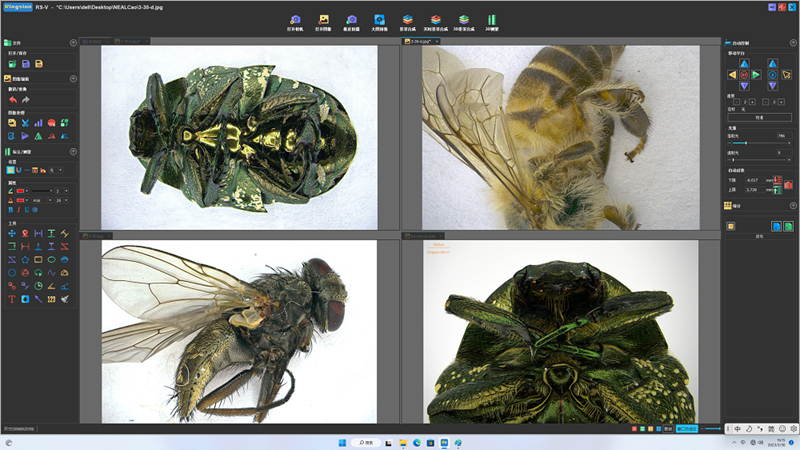800x450 pixels.
Task: Select the green ellipse measurement tool
Action: coord(52,260)
